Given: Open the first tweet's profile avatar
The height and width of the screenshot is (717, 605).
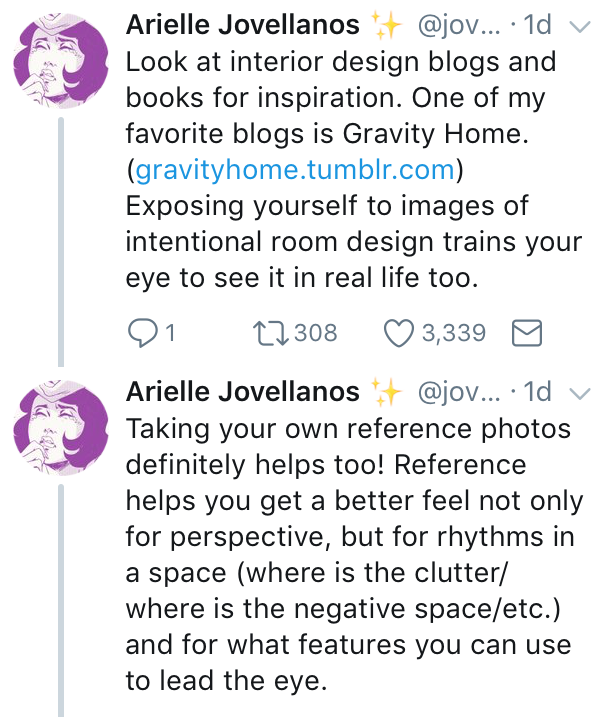Looking at the screenshot, I should tap(62, 58).
